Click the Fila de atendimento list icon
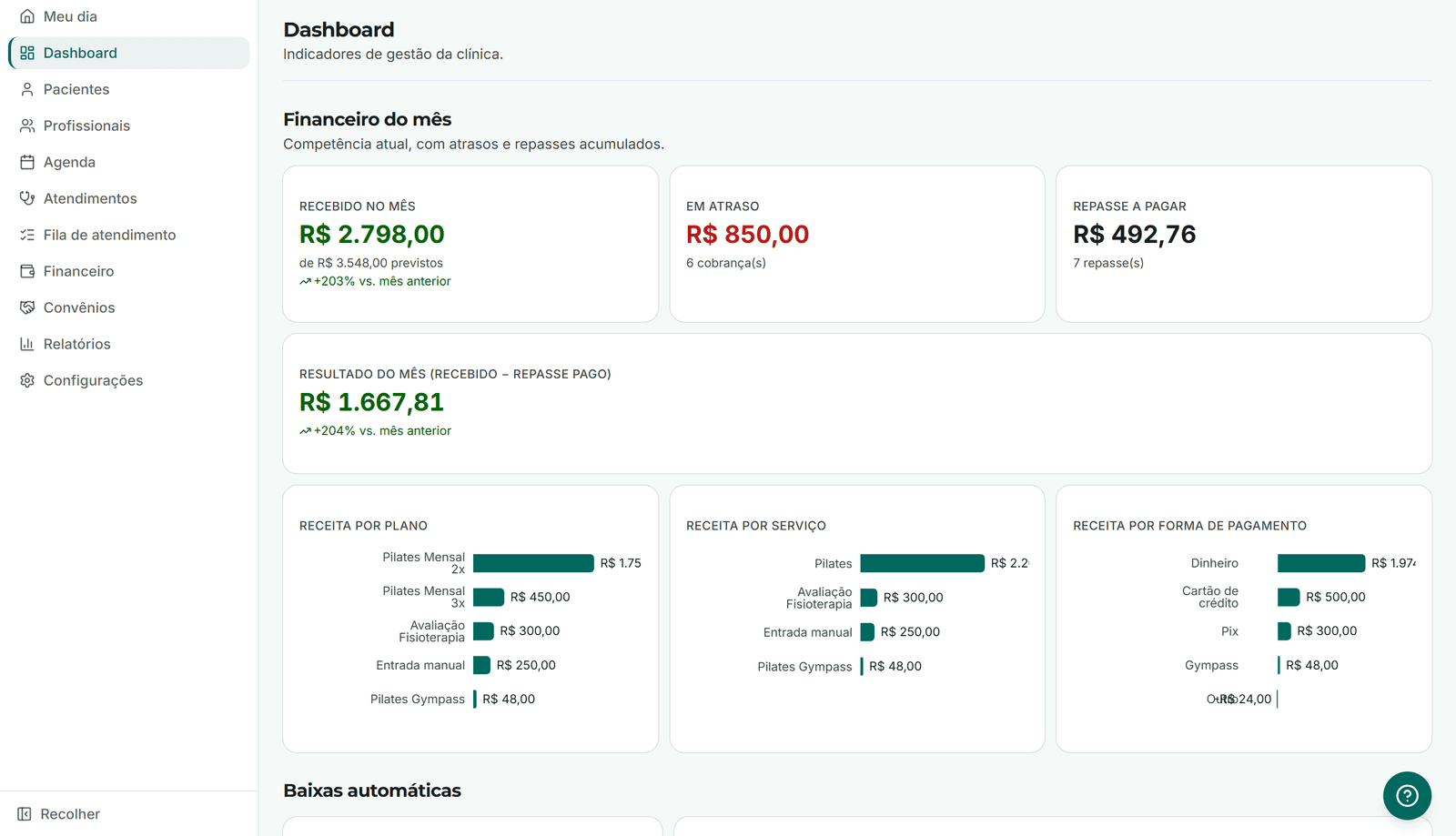 point(27,235)
